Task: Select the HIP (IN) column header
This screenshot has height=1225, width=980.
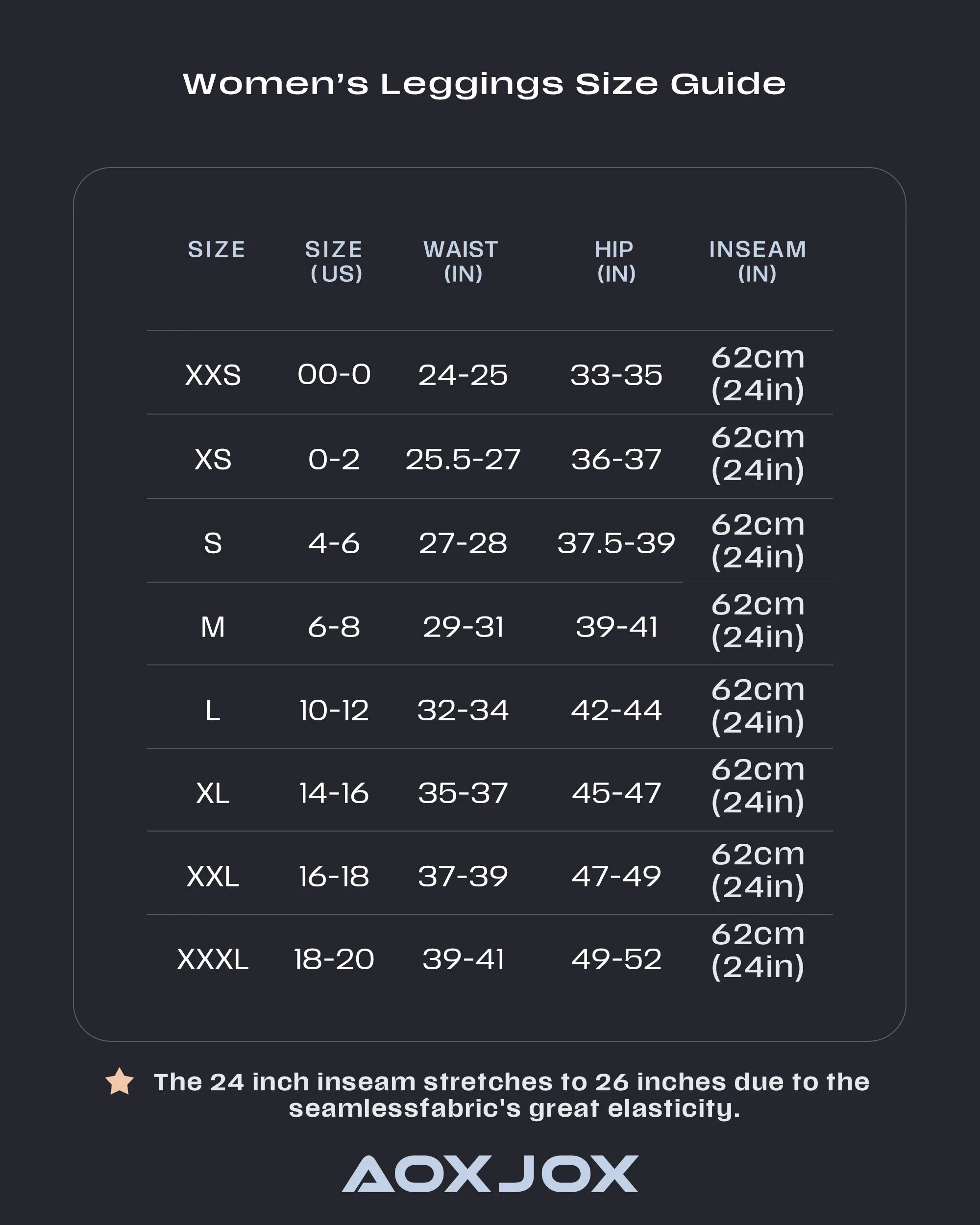Action: 616,261
